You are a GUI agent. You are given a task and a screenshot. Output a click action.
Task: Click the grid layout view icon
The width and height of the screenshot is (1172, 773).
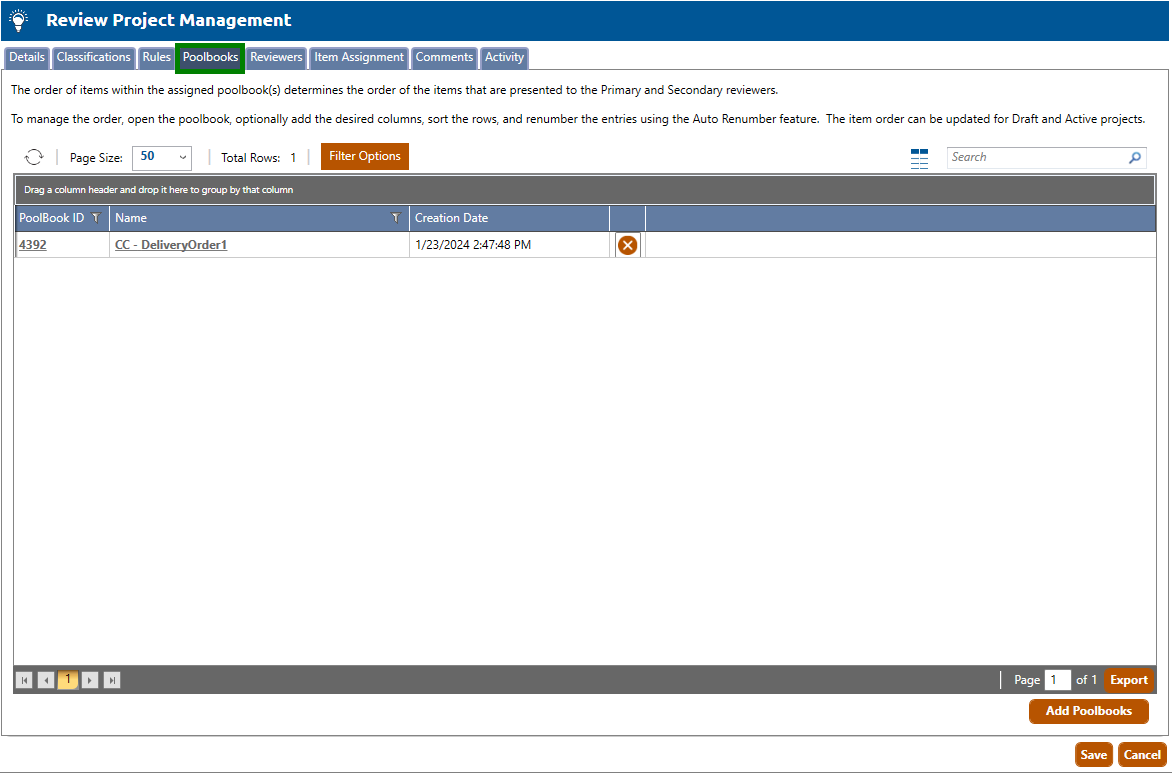click(919, 158)
